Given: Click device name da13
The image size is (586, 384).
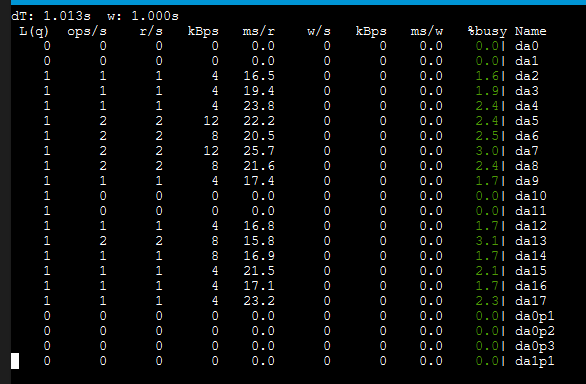Looking at the screenshot, I should click(531, 241).
